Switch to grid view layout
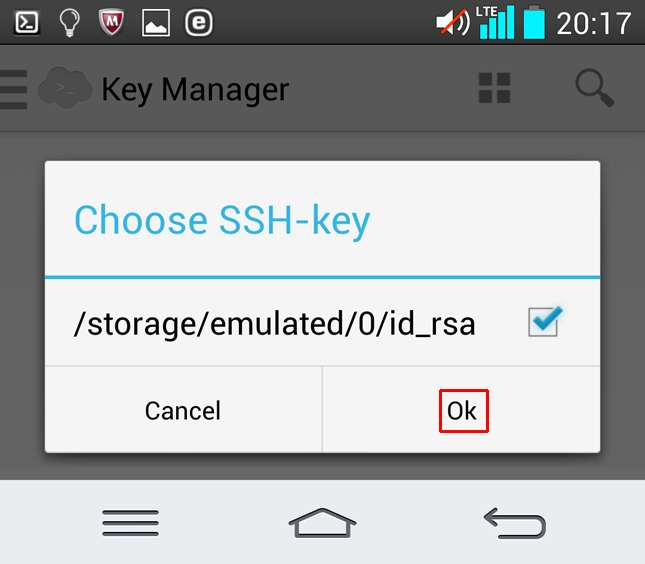 494,88
